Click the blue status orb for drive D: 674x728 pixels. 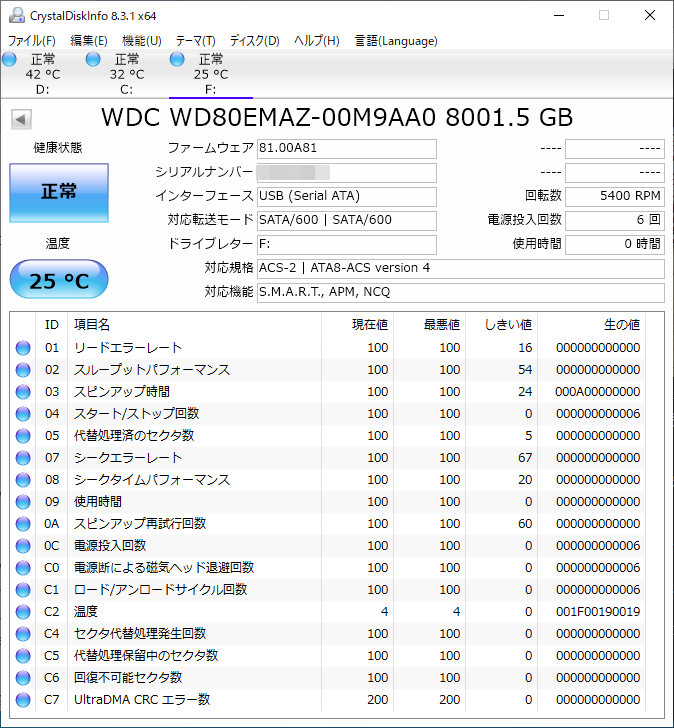tap(9, 59)
